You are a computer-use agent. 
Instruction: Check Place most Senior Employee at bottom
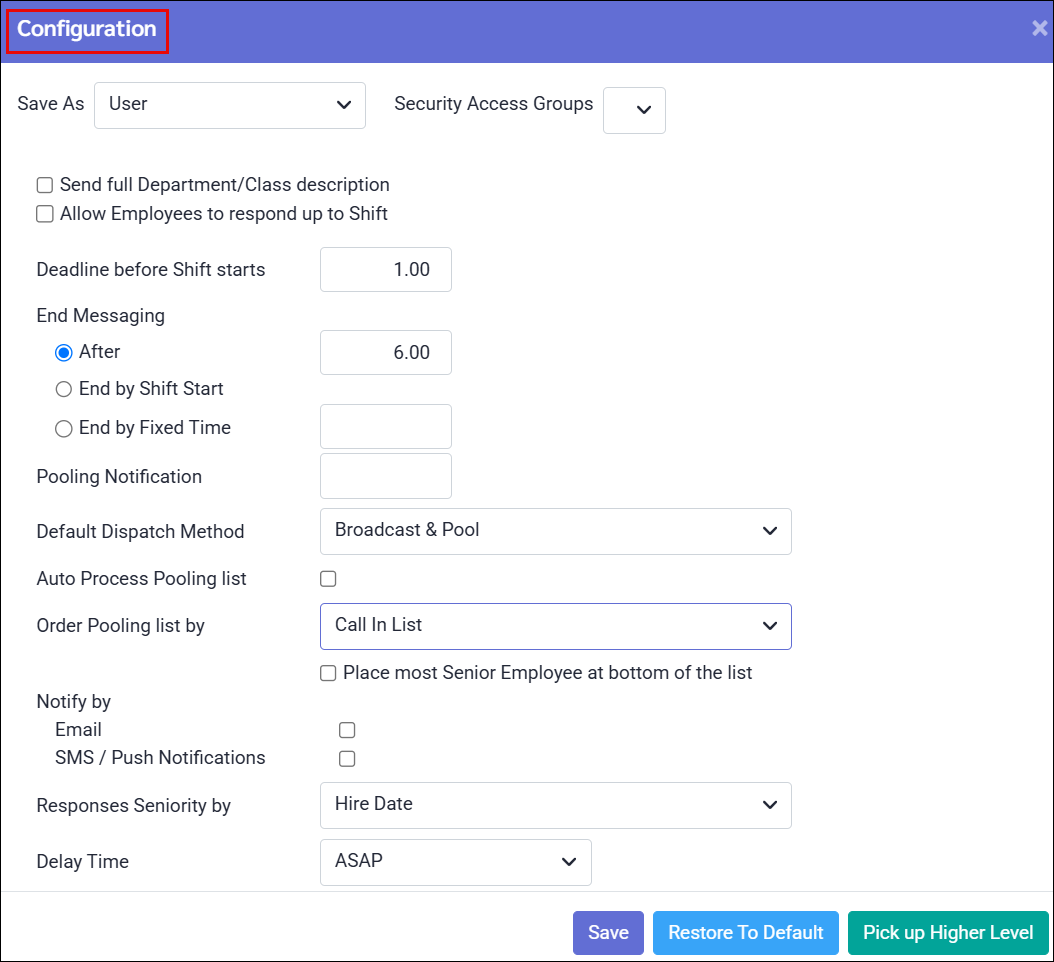pos(328,673)
